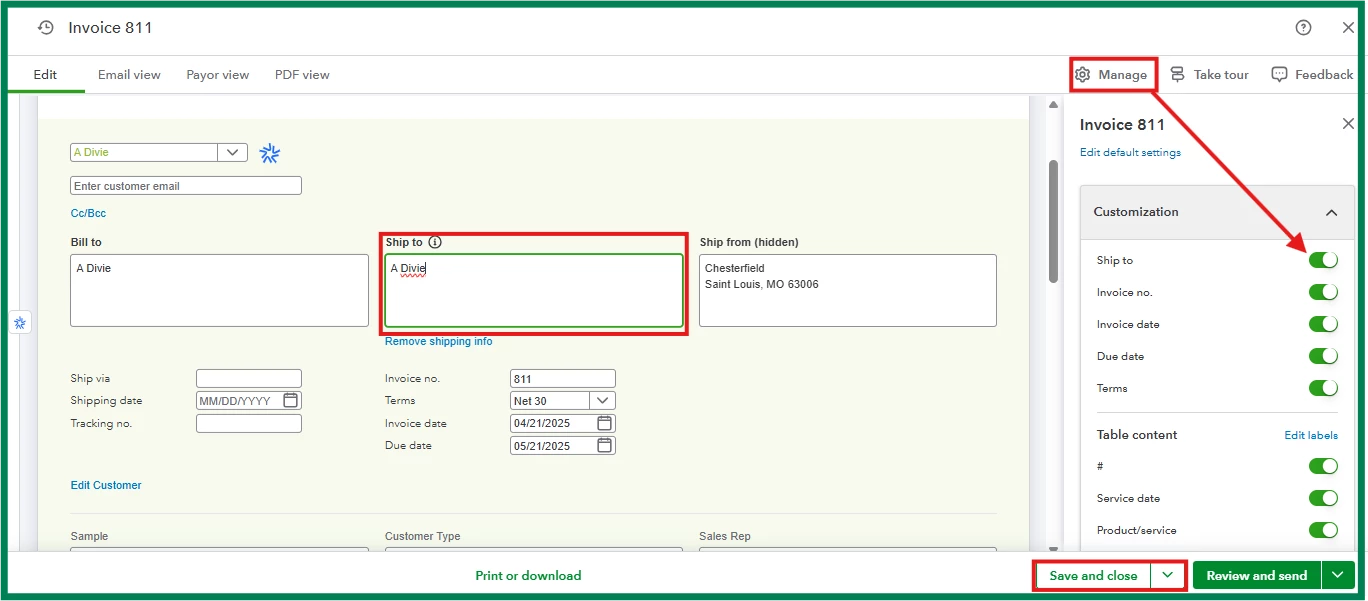Click the sparkle icon on left edge

point(20,323)
